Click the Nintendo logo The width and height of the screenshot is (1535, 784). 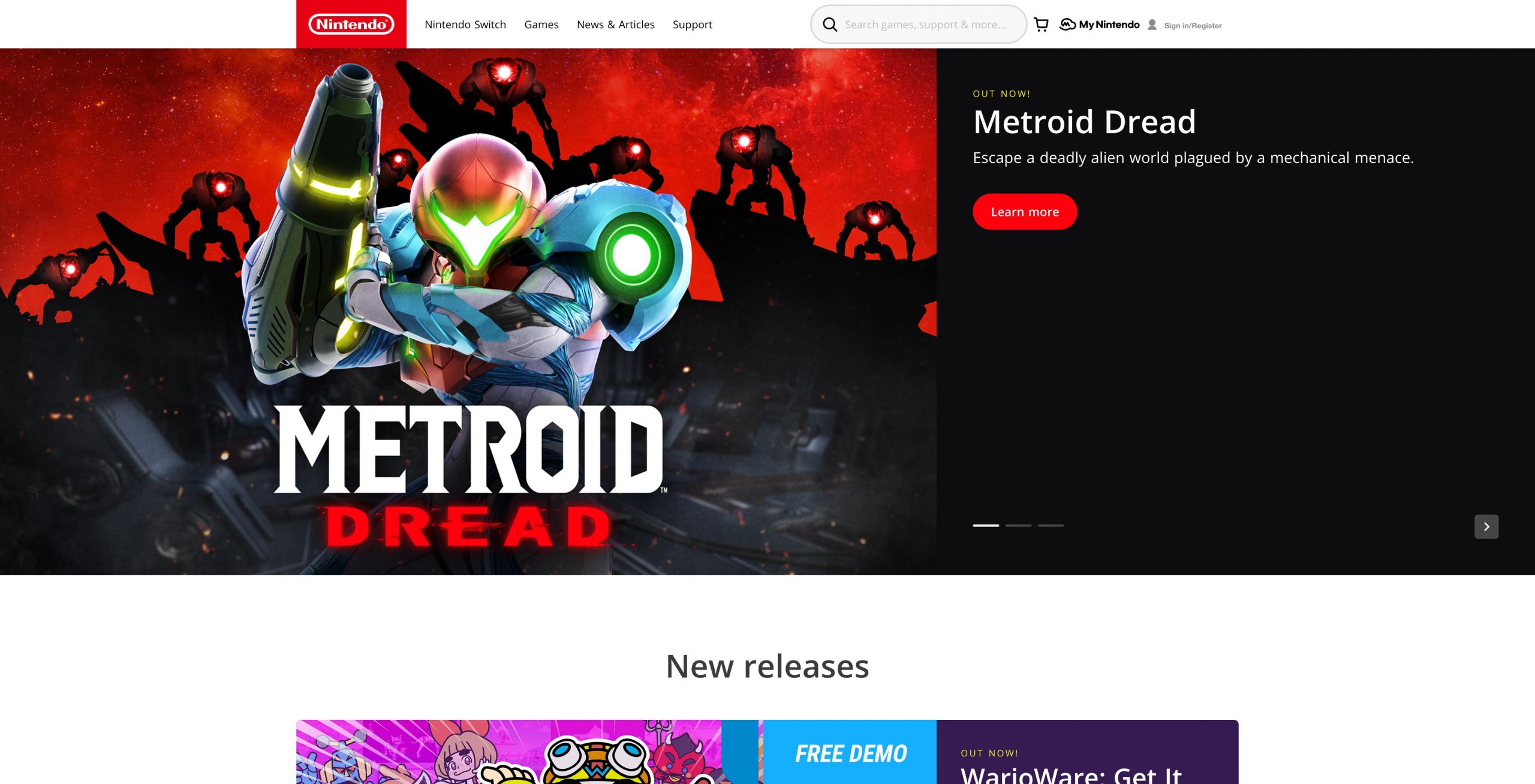(351, 24)
